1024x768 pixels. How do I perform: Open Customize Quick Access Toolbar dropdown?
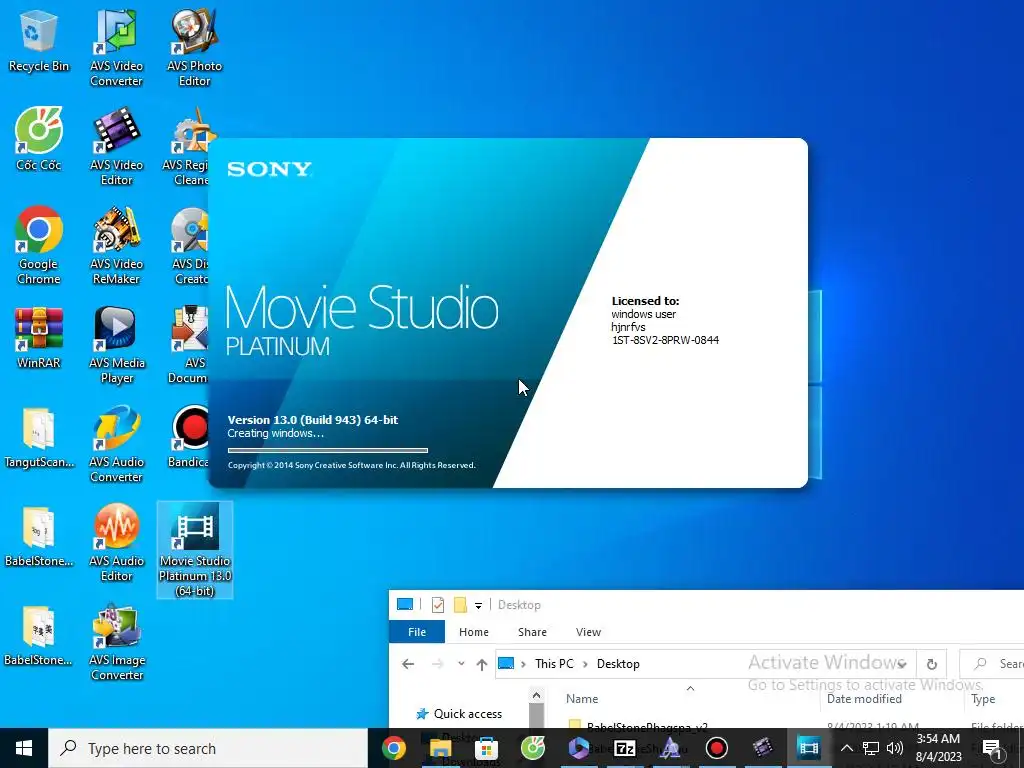click(x=478, y=605)
